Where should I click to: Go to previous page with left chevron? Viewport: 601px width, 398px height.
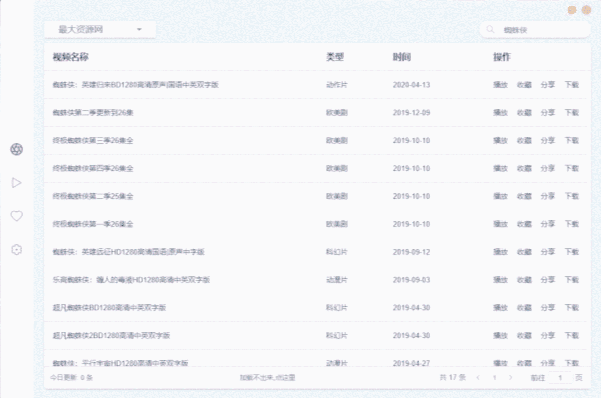point(478,378)
